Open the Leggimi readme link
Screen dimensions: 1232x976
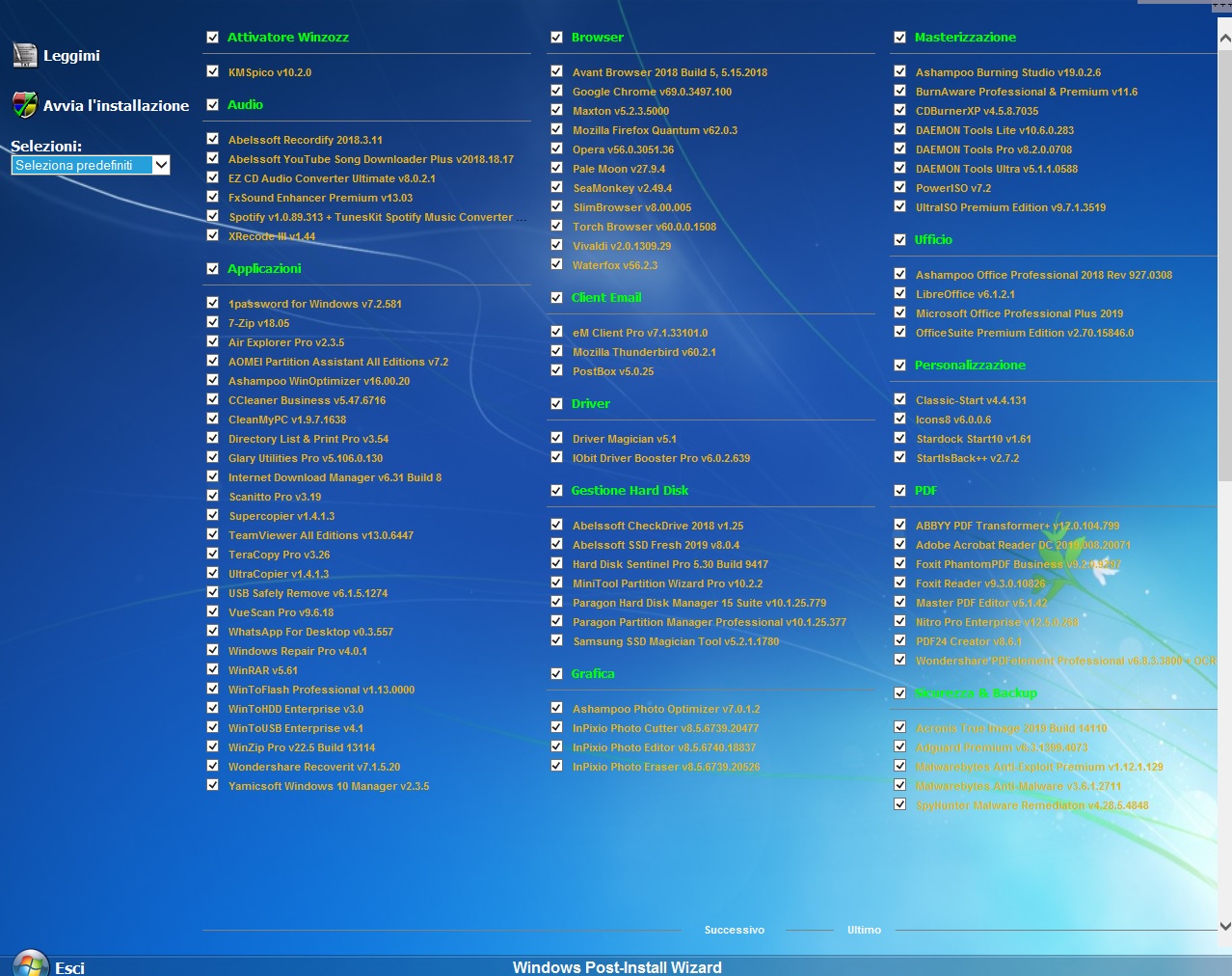71,56
